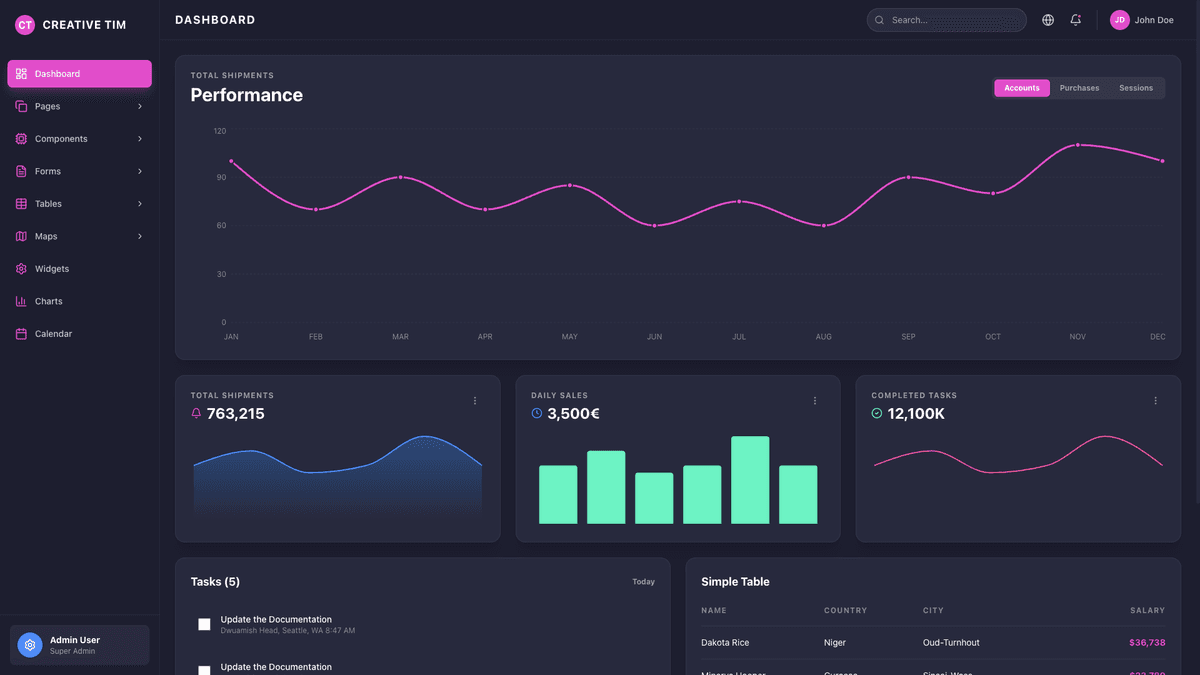Image resolution: width=1200 pixels, height=675 pixels.
Task: Check the first Update the Documentation task
Action: [204, 624]
